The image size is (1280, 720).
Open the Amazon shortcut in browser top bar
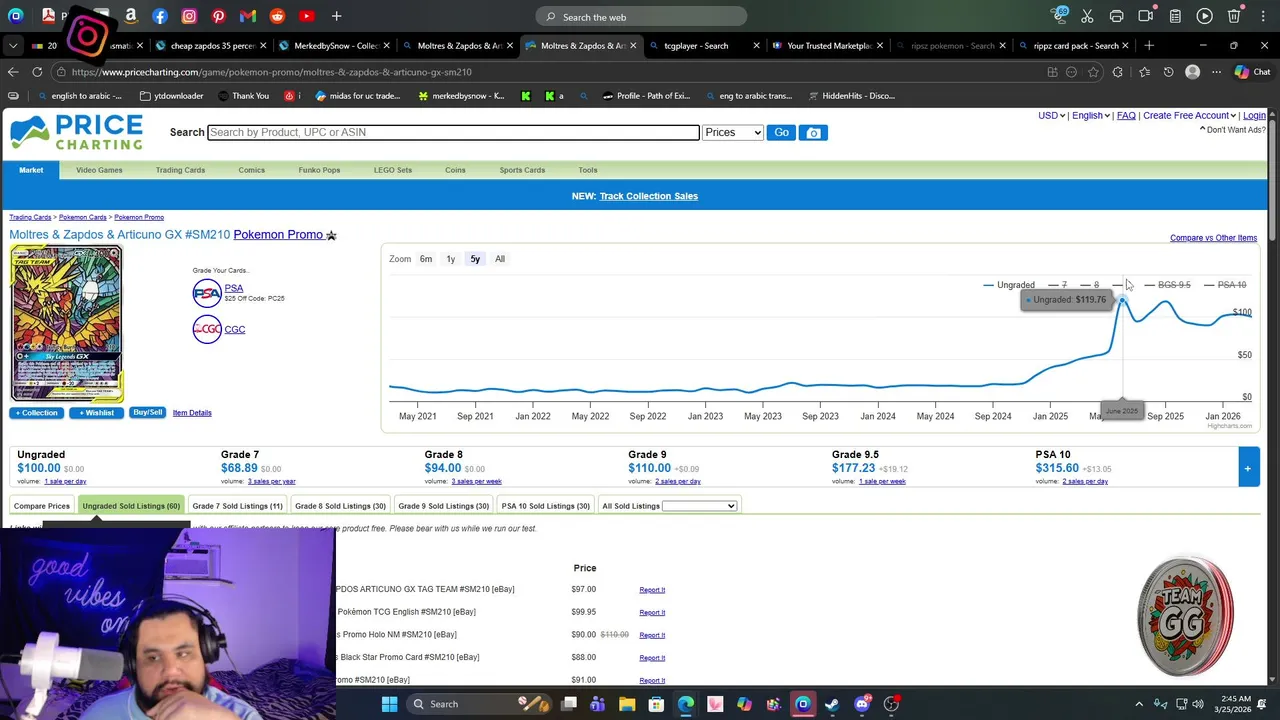(130, 16)
